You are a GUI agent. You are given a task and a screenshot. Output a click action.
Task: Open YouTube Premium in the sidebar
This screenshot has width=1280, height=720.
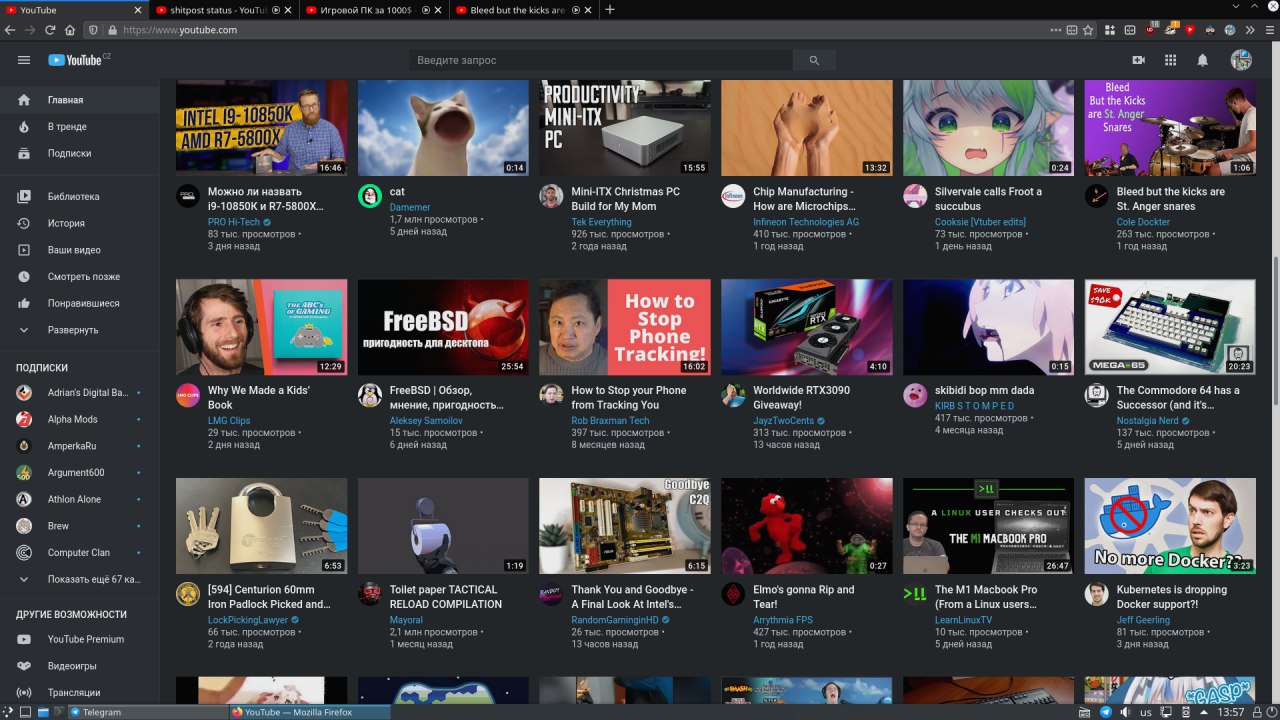(80, 639)
